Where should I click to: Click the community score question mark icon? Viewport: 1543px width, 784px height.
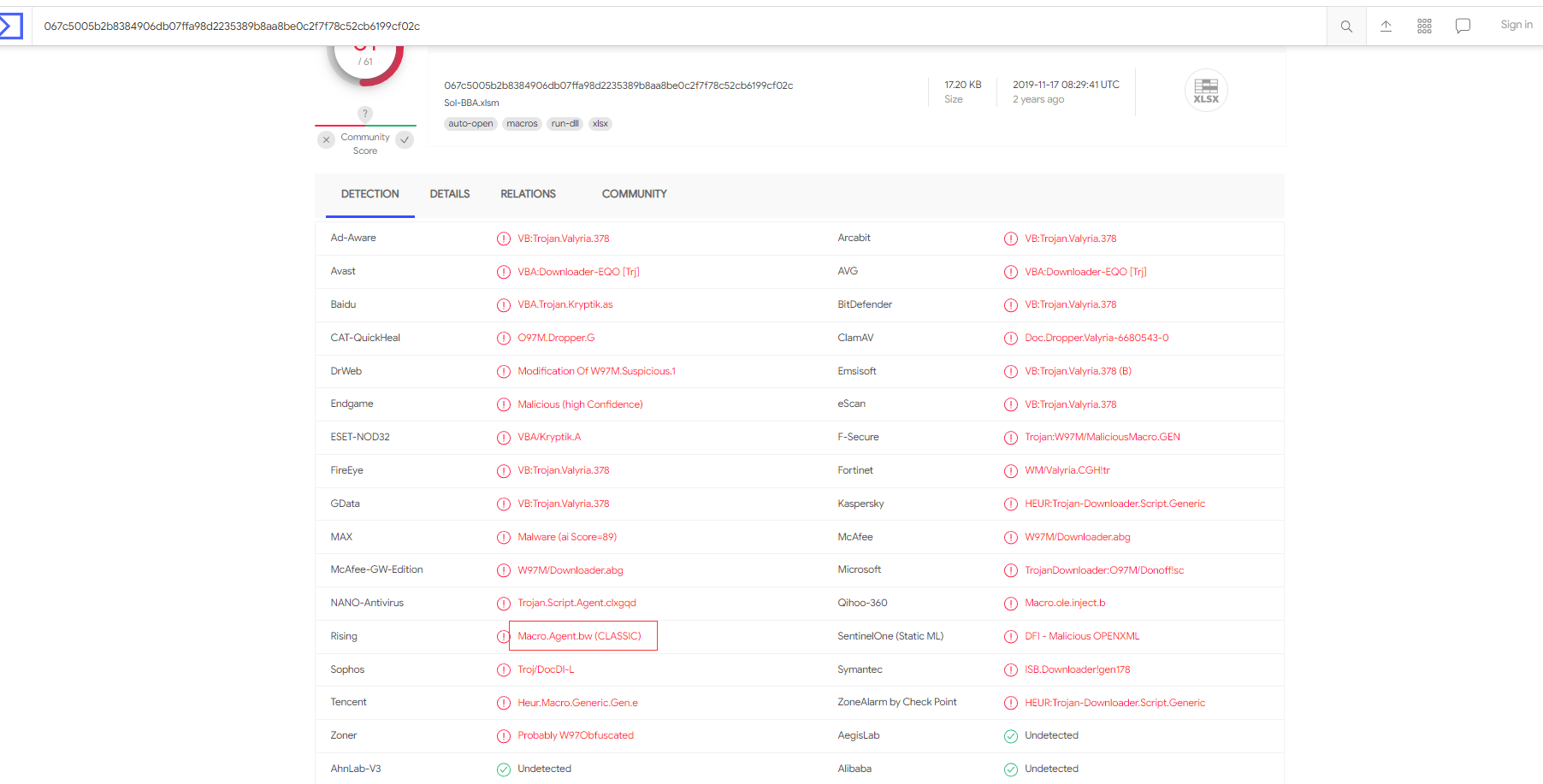click(365, 114)
